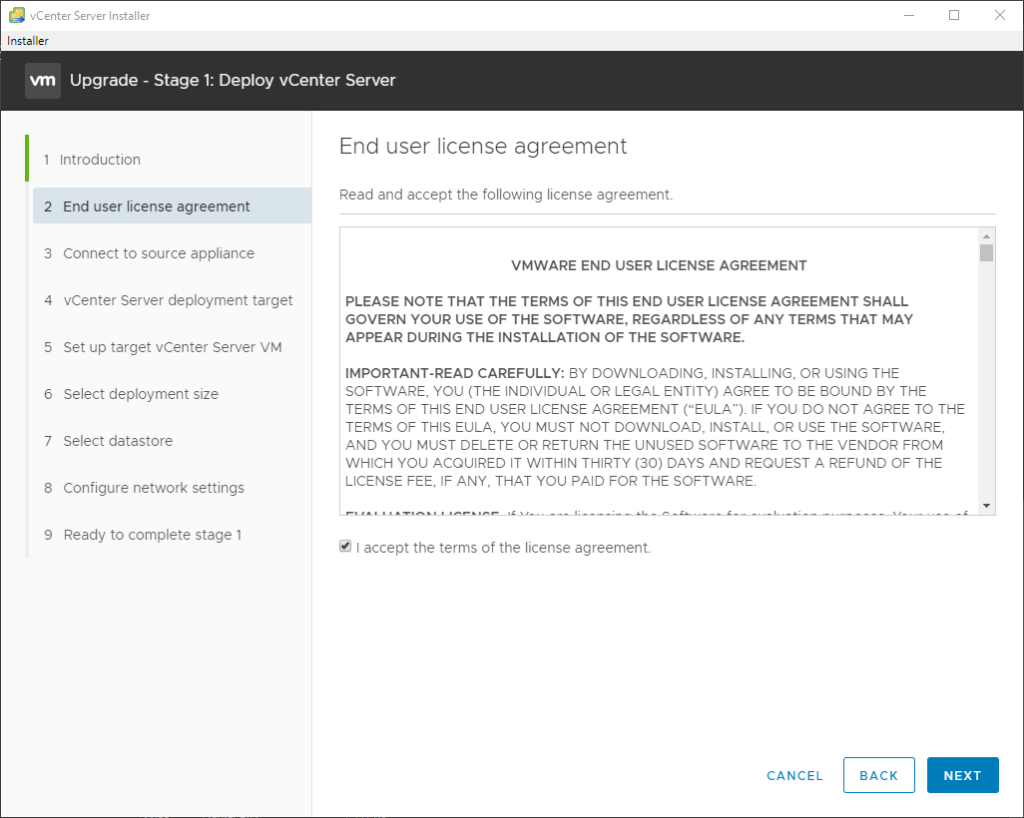Open the Installer menu
This screenshot has width=1024, height=818.
[x=27, y=40]
